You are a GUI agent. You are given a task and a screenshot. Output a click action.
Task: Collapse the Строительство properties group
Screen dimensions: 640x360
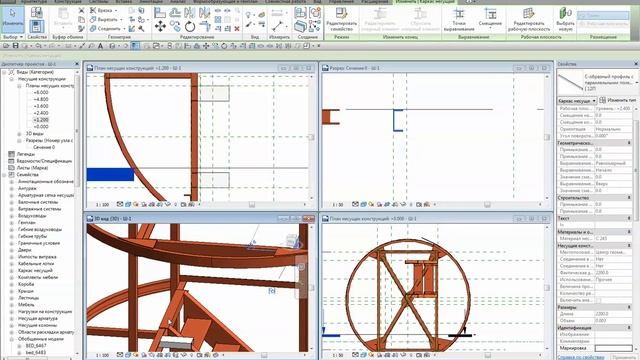[629, 198]
